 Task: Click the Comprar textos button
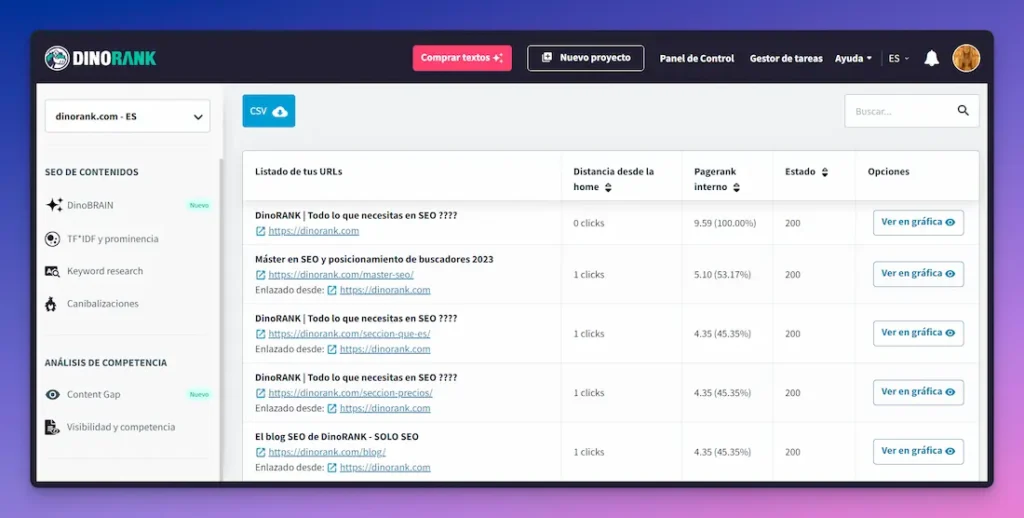pyautogui.click(x=462, y=58)
